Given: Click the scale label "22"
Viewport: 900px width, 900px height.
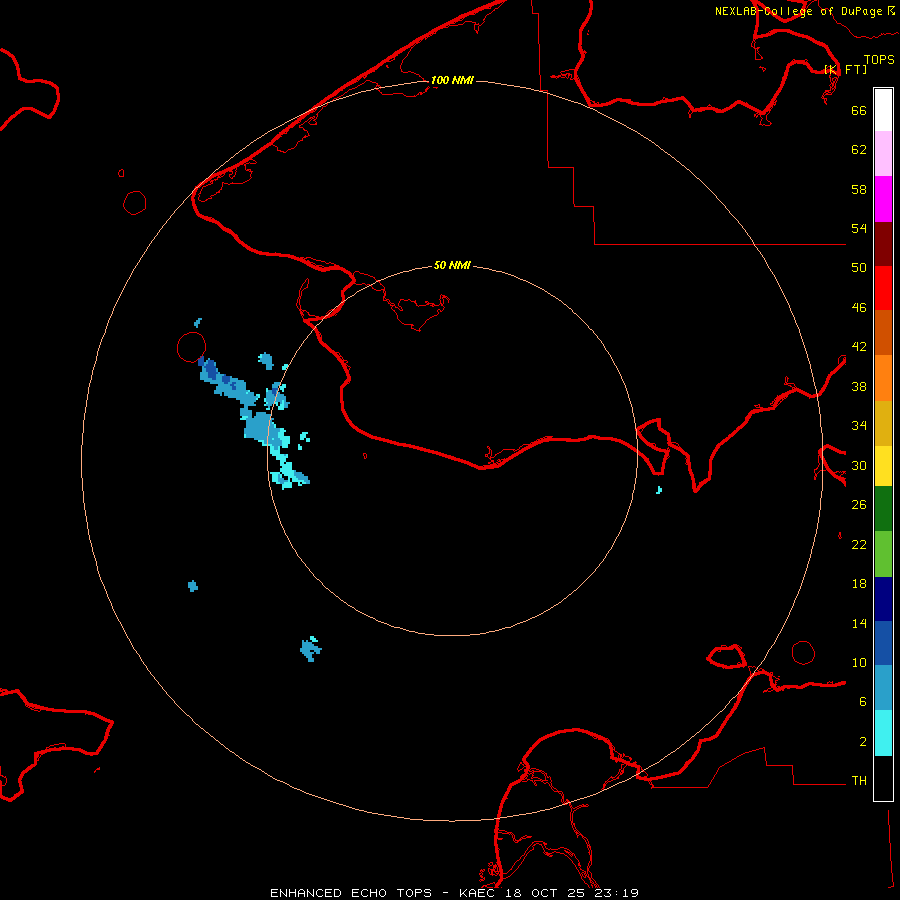Looking at the screenshot, I should point(859,544).
